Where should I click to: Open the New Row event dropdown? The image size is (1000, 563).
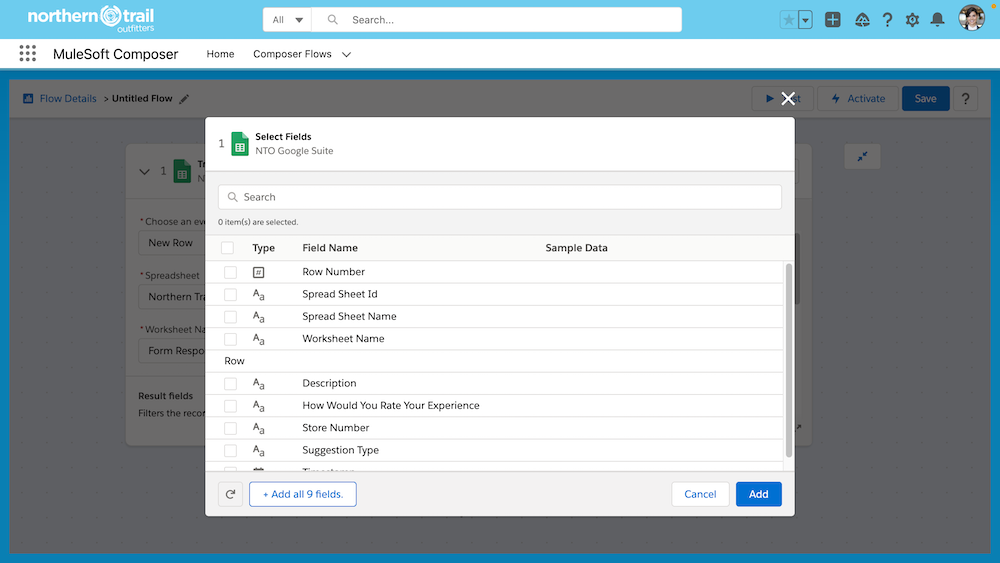[172, 243]
